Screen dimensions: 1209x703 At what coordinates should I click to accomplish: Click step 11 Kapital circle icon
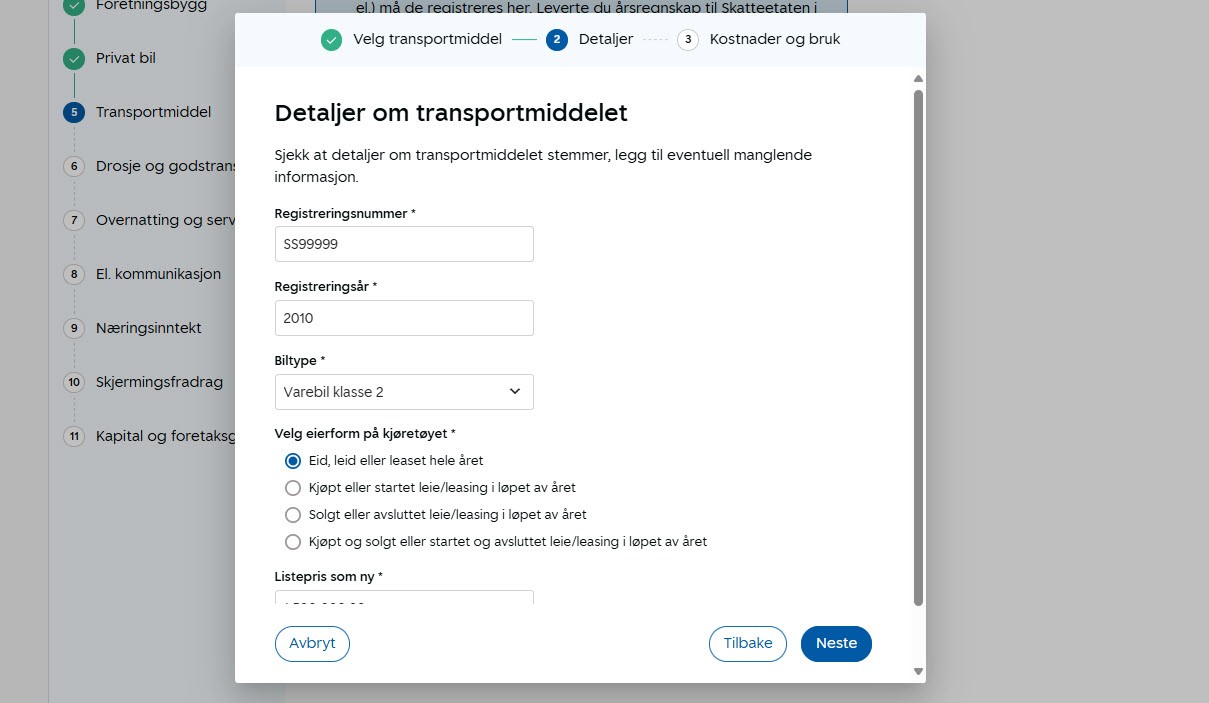pos(74,436)
